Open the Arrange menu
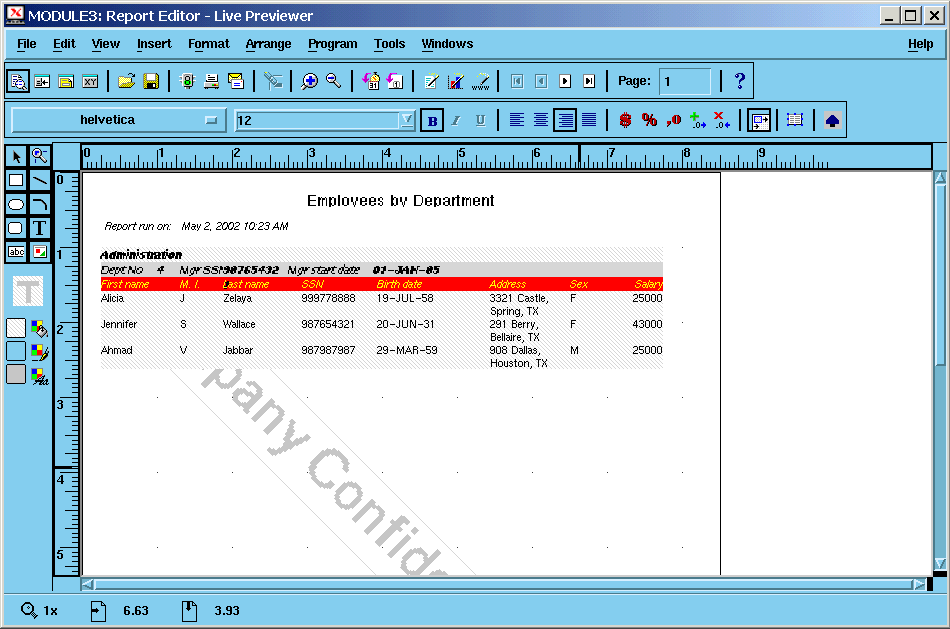 coord(268,44)
